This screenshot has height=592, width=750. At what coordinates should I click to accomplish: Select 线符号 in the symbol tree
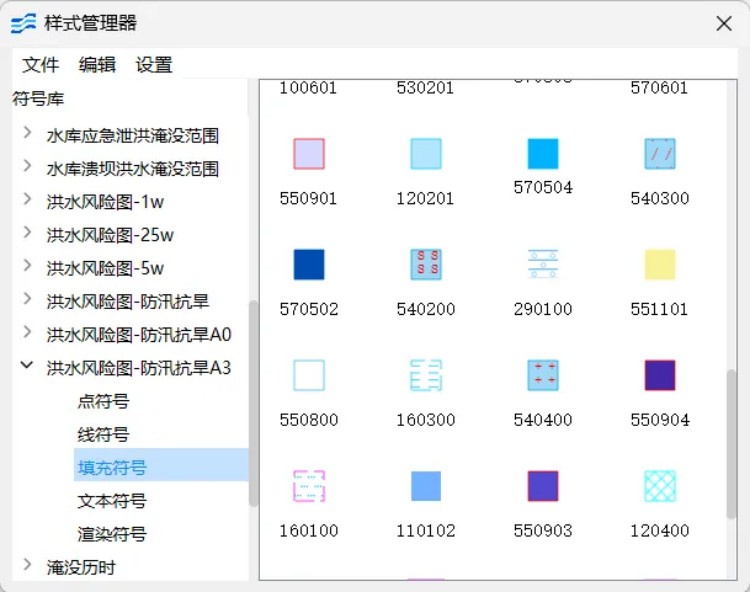(103, 434)
